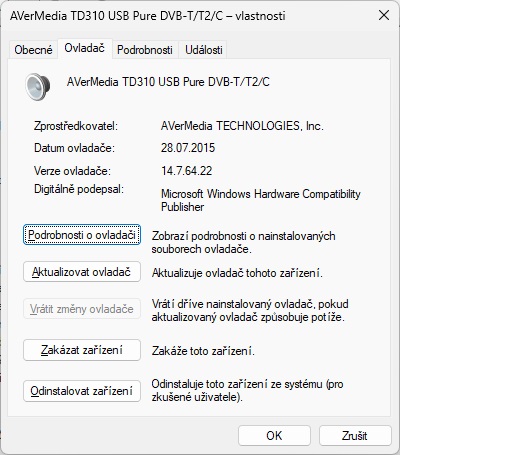Viewport: 514px width, 455px height.
Task: Click the AVerMedia TD310 device name heading
Action: [x=168, y=82]
